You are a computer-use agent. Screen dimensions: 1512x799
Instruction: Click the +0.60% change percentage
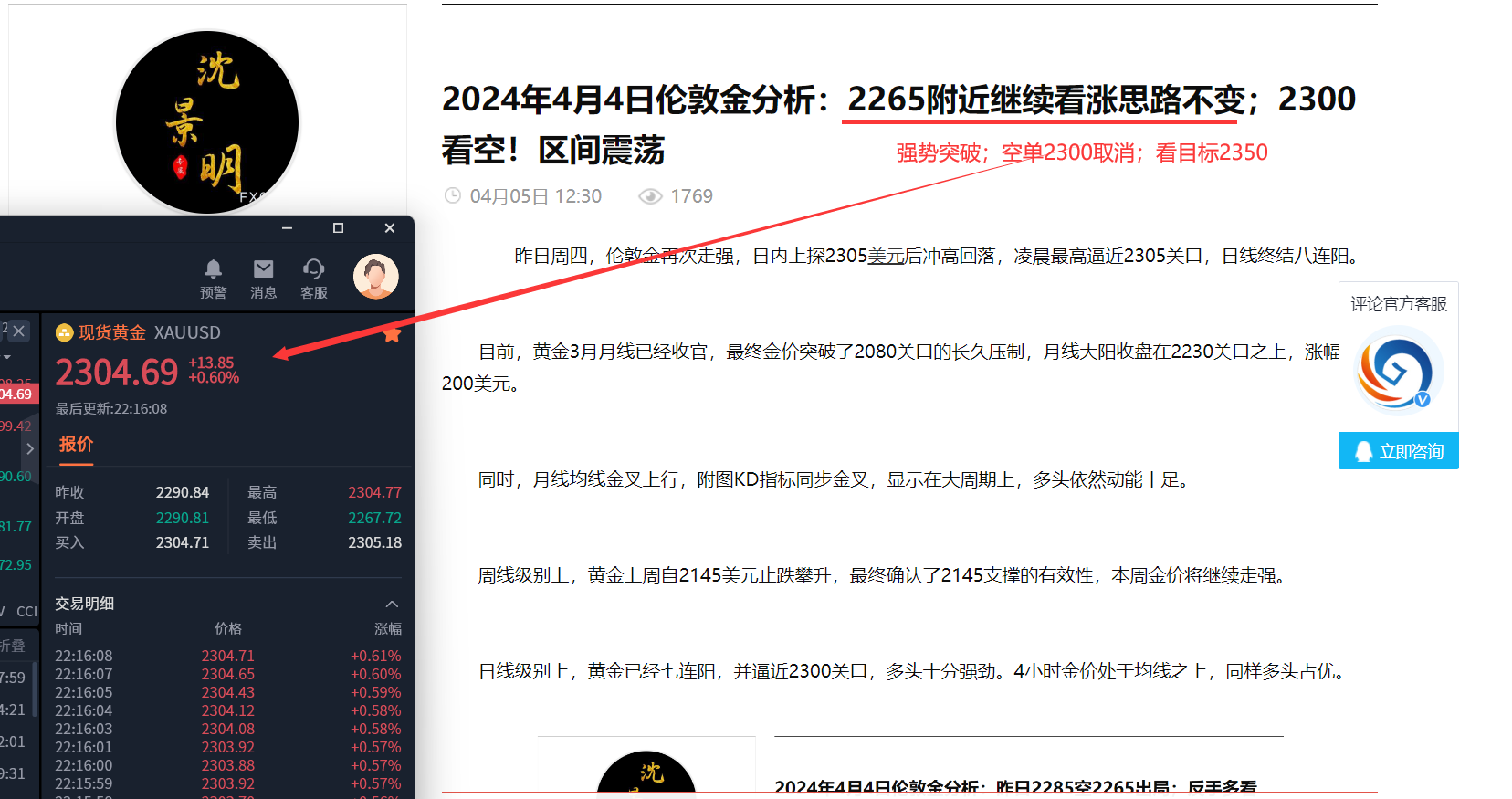pyautogui.click(x=214, y=378)
